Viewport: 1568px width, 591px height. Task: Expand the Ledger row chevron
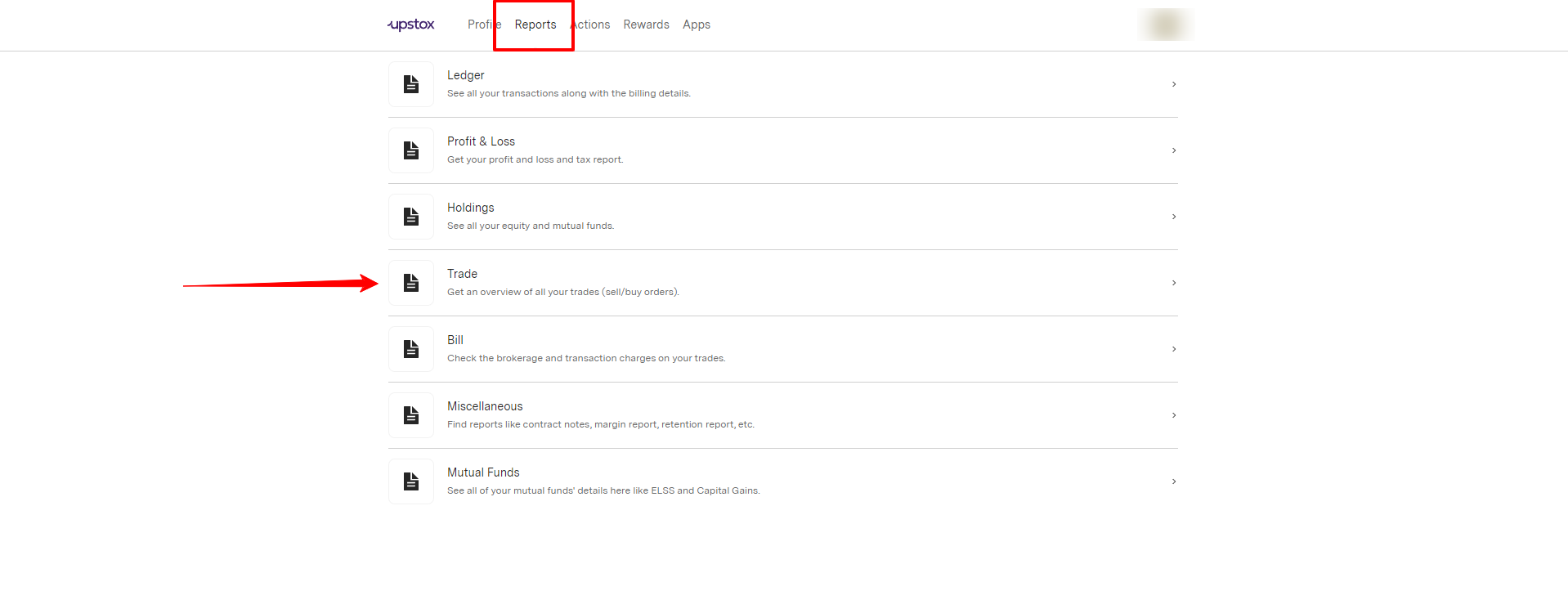(x=1173, y=84)
